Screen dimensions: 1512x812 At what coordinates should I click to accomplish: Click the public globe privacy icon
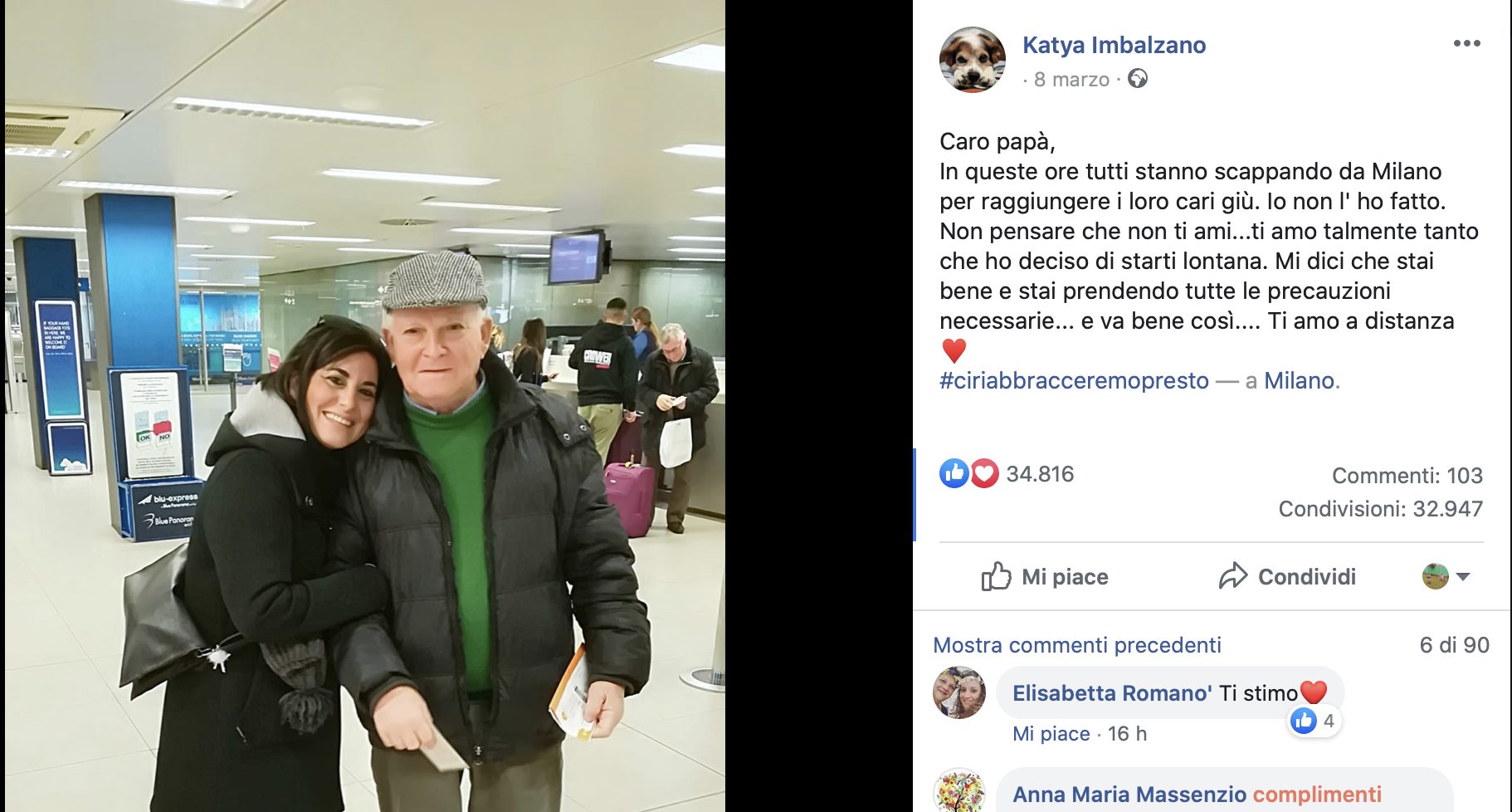click(1138, 79)
